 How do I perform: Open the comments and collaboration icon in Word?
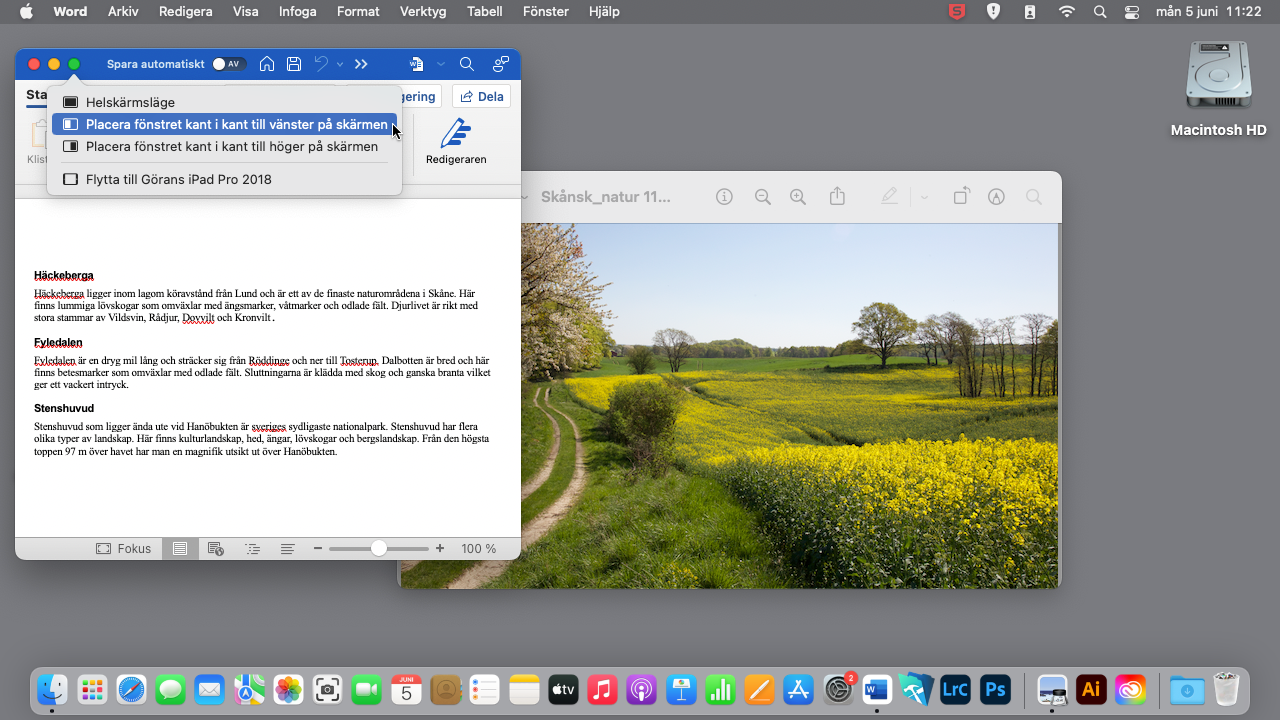click(501, 64)
